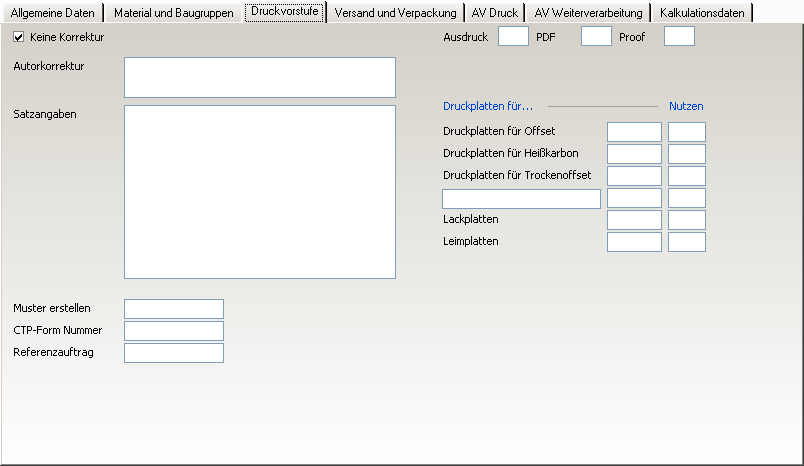
Task: Focus the Muster erstellen input field
Action: point(174,308)
